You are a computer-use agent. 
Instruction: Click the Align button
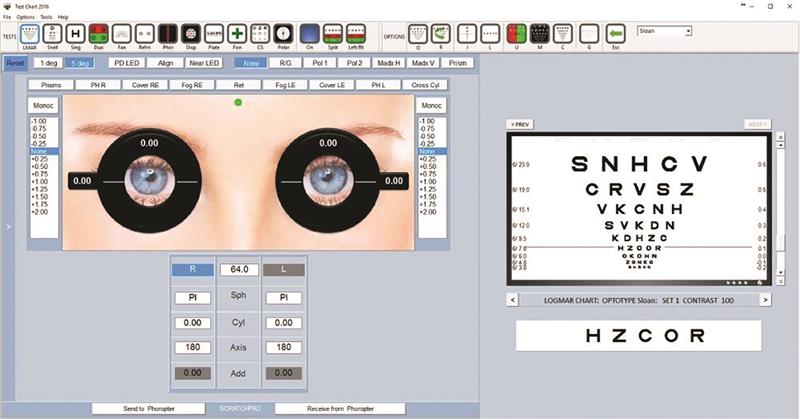point(165,63)
